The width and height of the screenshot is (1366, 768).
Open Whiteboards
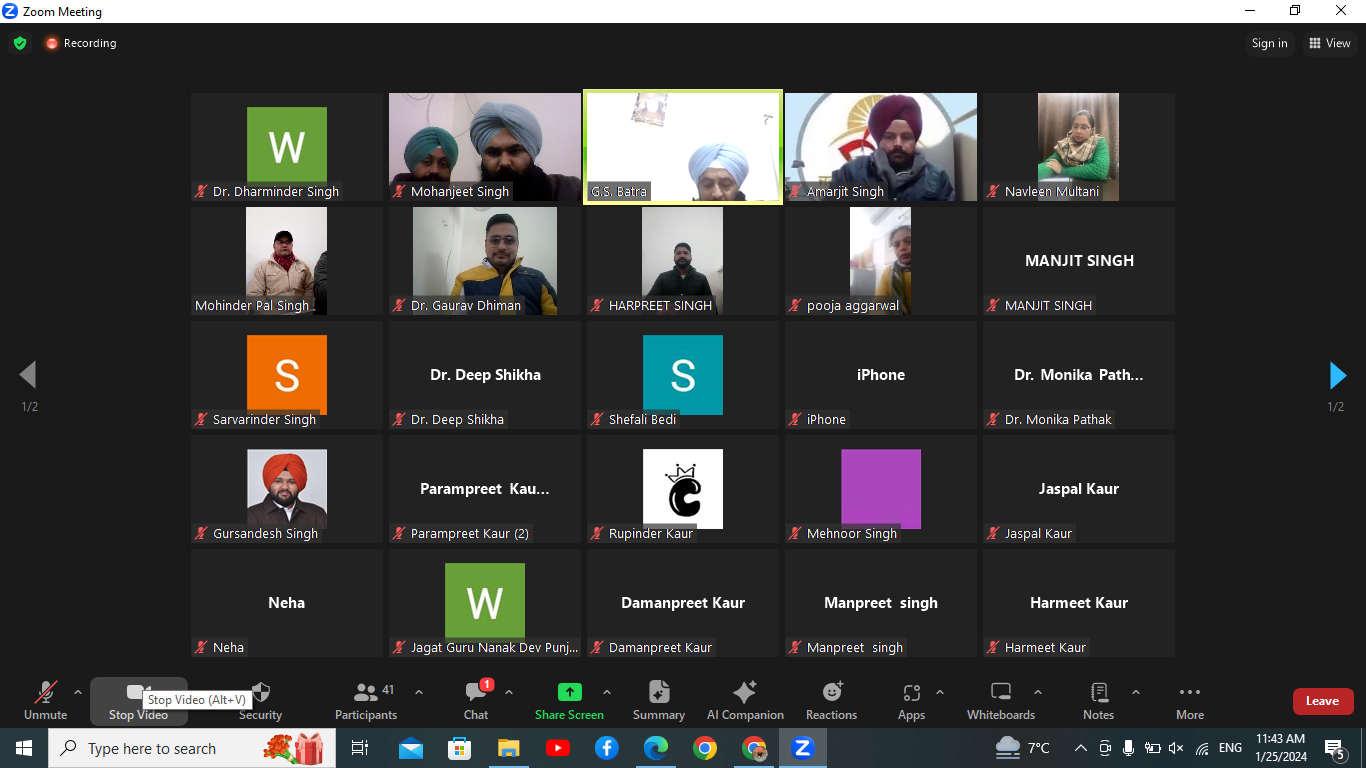[x=1001, y=700]
